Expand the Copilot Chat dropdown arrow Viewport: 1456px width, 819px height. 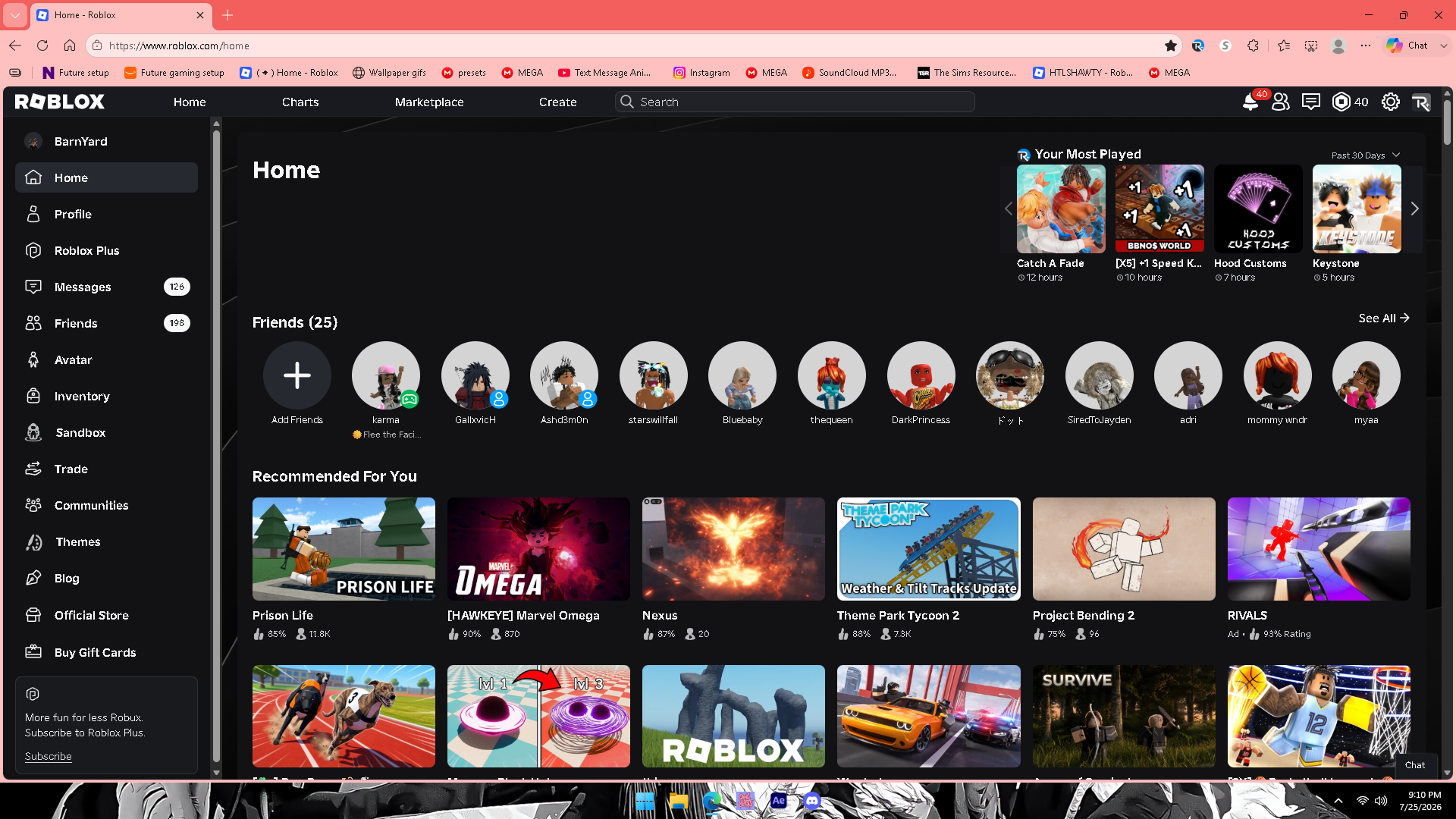pyautogui.click(x=1444, y=45)
